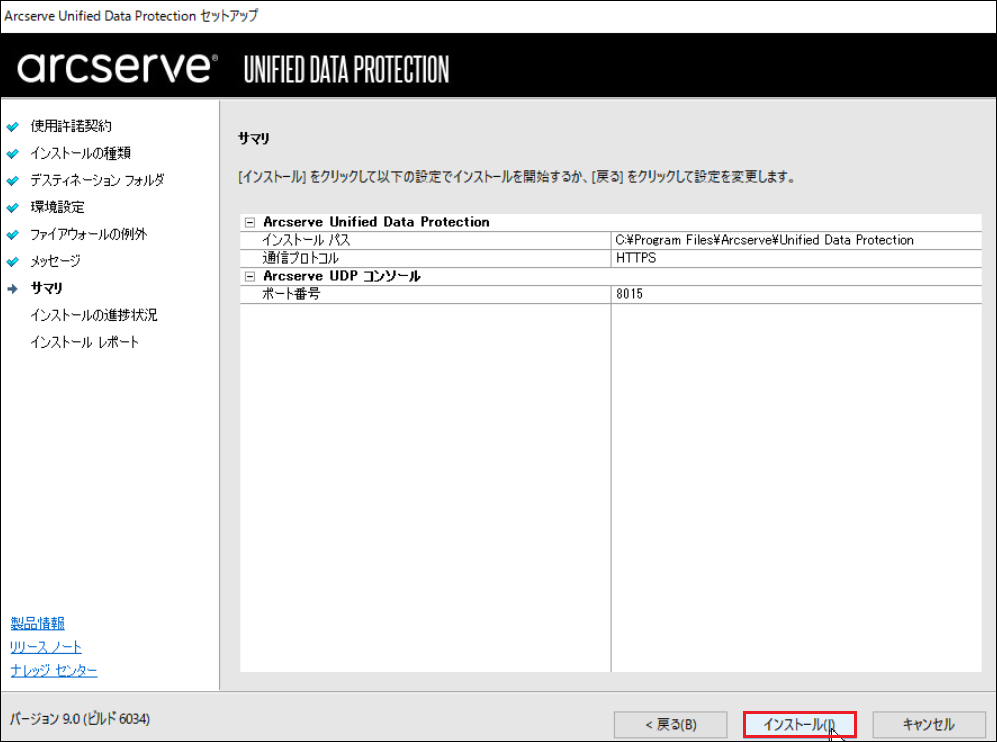Click the install path value C:¥Program Files¥Arcserve¥Unified Data Protection

[764, 240]
